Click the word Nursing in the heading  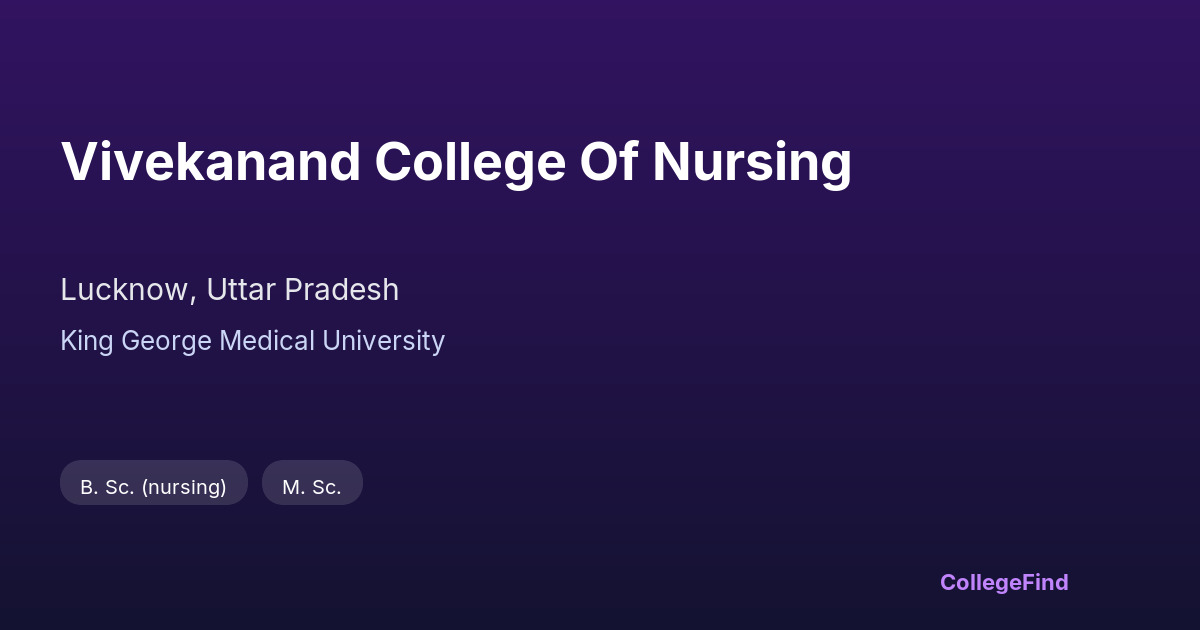pyautogui.click(x=751, y=162)
